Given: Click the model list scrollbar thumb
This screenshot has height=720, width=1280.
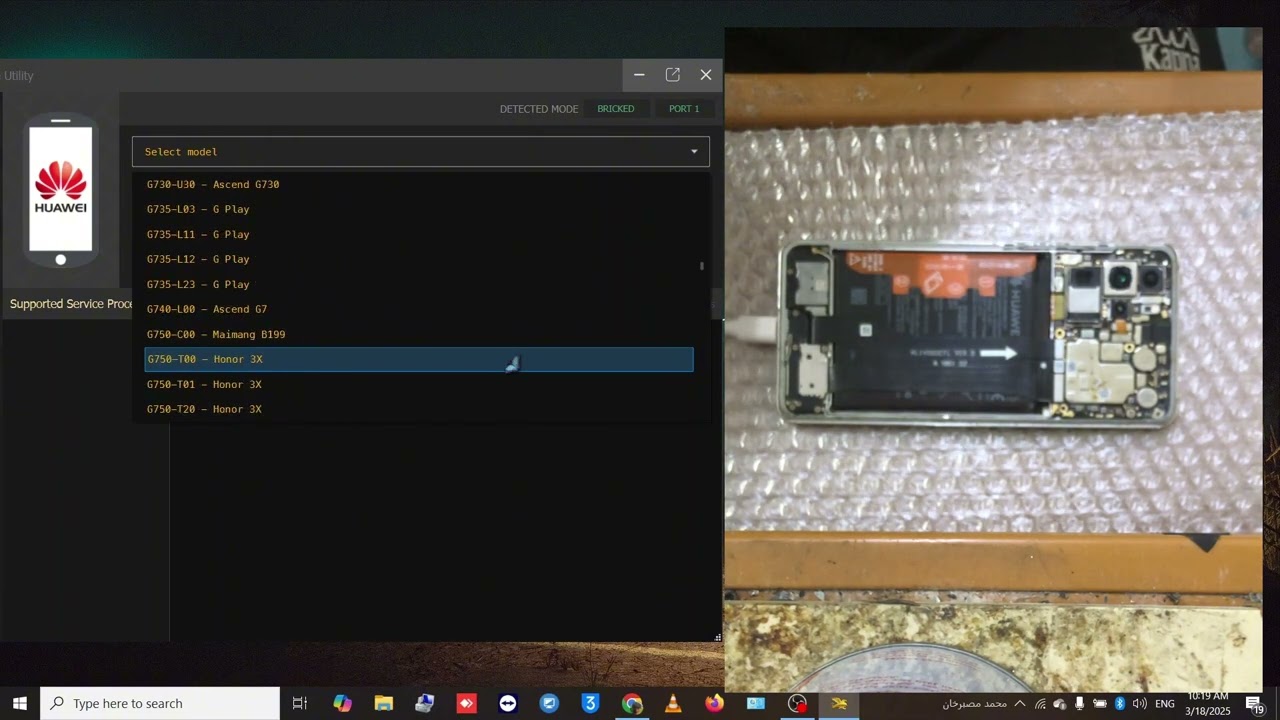Looking at the screenshot, I should 702,266.
